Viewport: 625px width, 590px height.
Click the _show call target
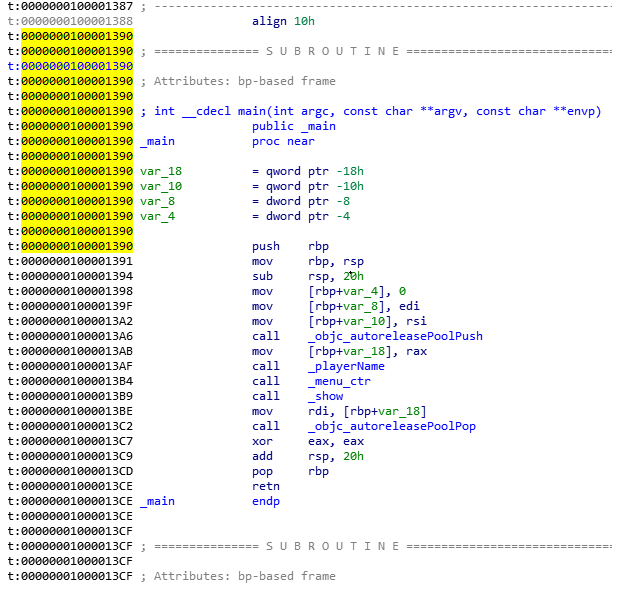(325, 396)
